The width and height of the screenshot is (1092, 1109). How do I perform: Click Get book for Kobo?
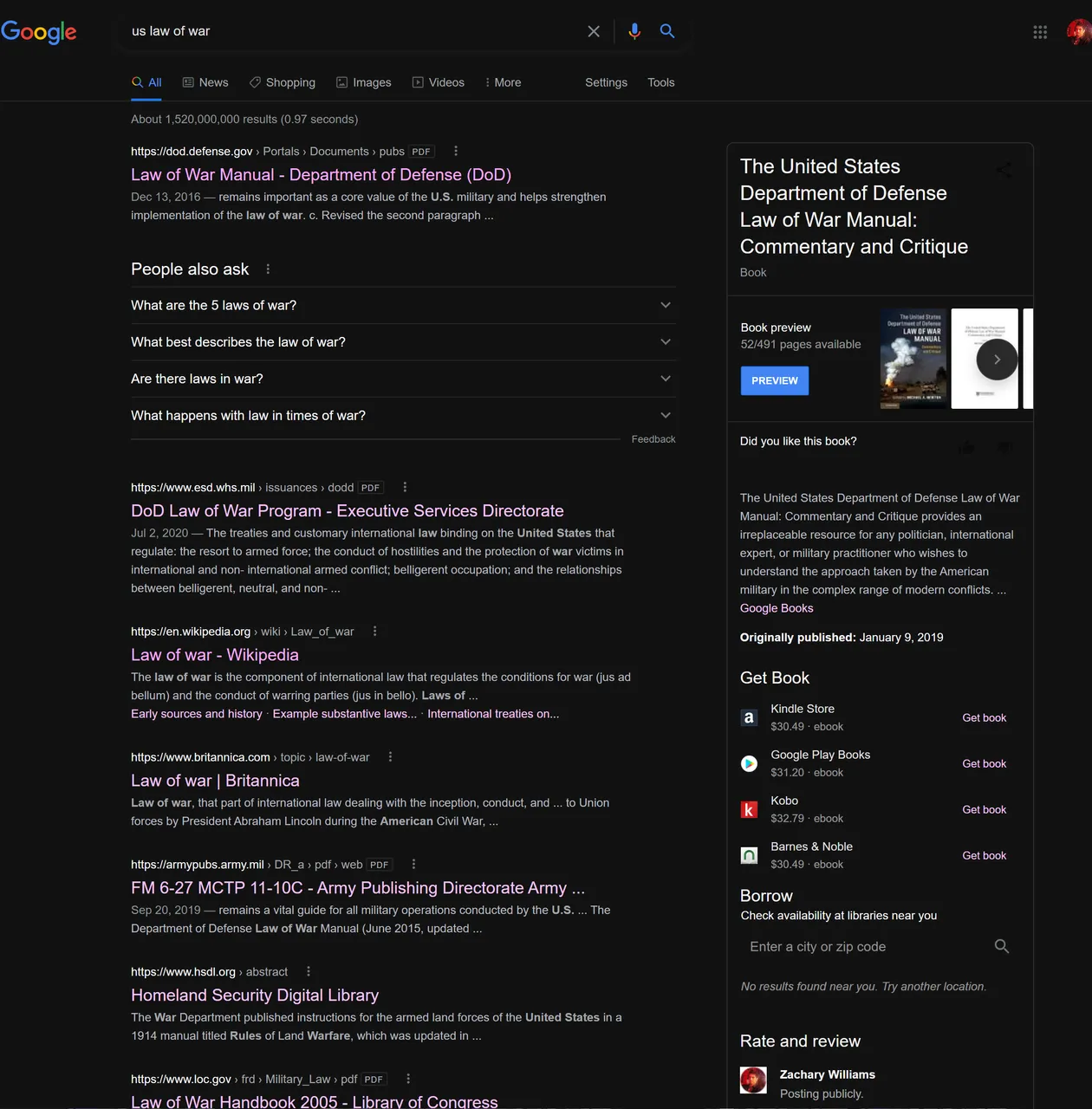pyautogui.click(x=985, y=809)
